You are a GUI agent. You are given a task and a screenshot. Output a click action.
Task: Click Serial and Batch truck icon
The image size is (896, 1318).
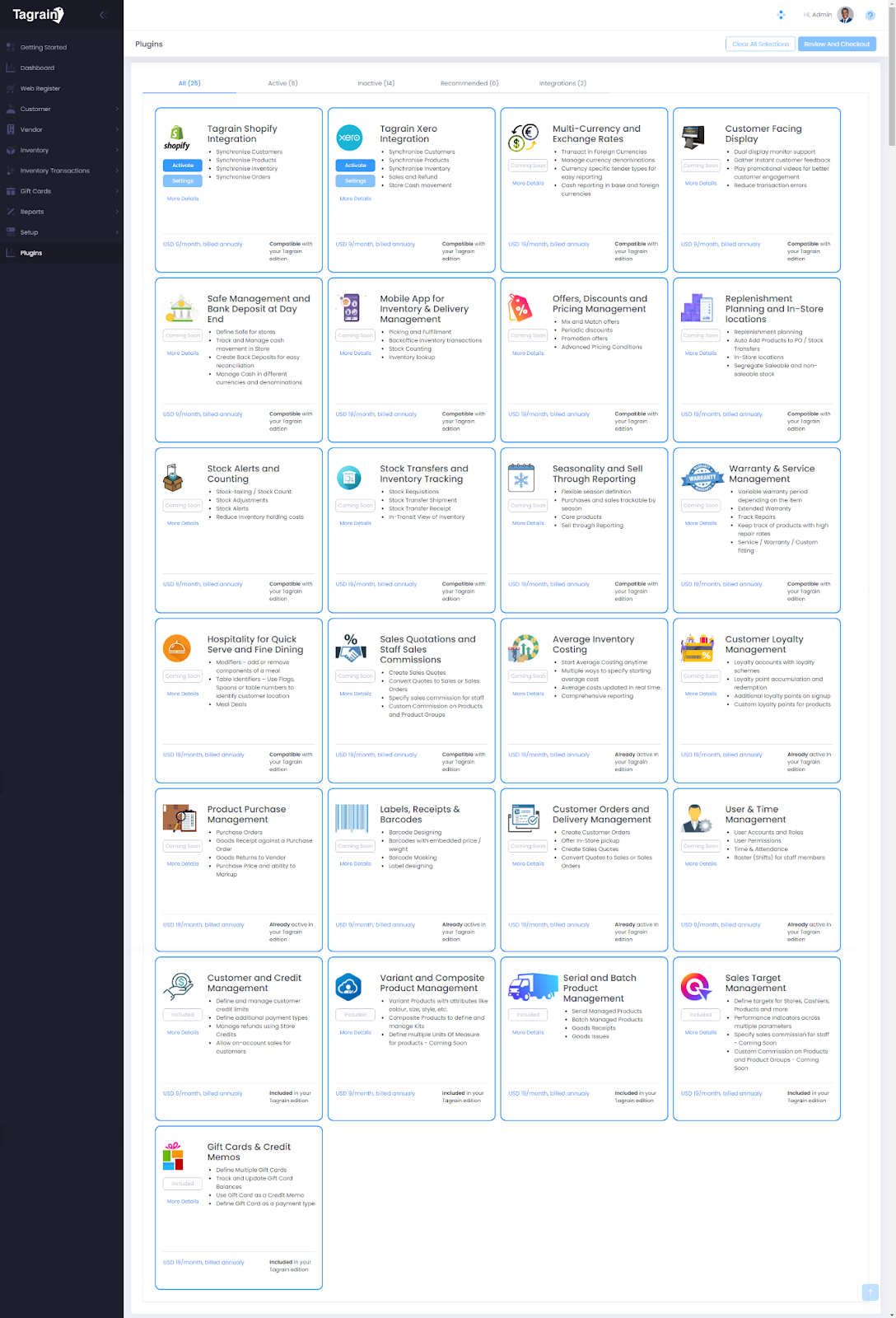coord(533,987)
